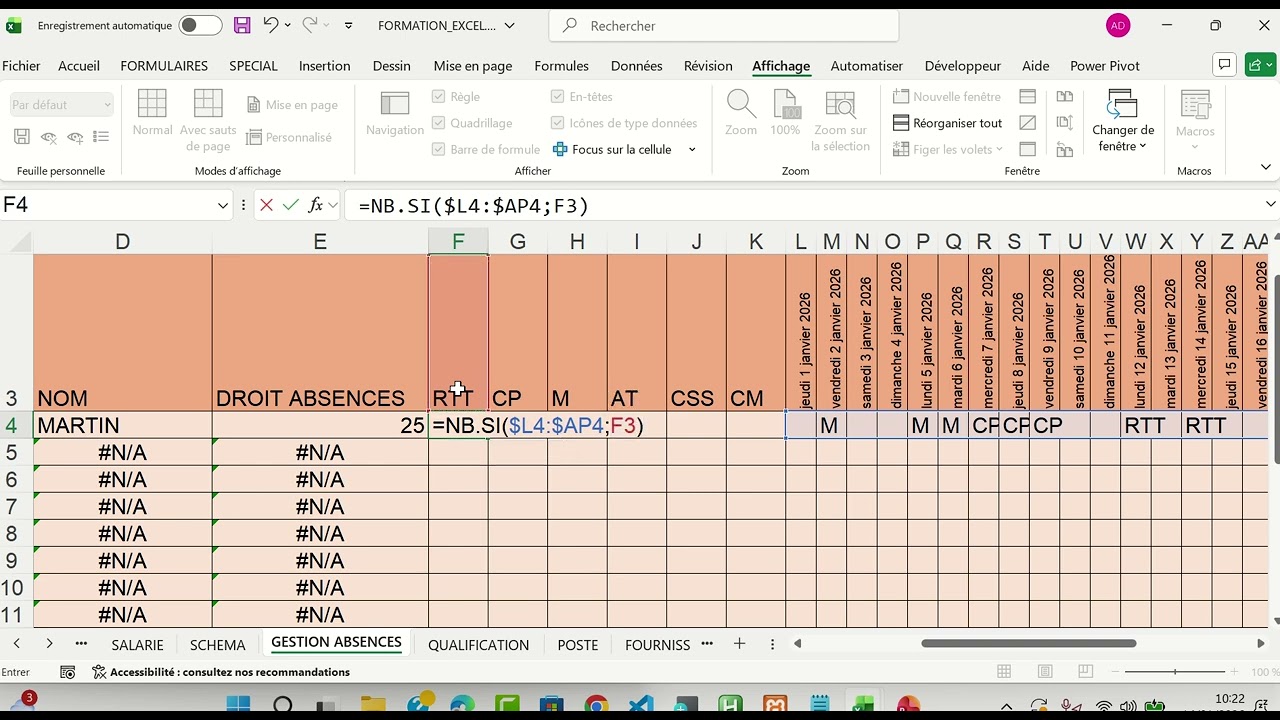This screenshot has height=720, width=1280.
Task: Toggle the En-têtes checkbox
Action: tap(558, 97)
